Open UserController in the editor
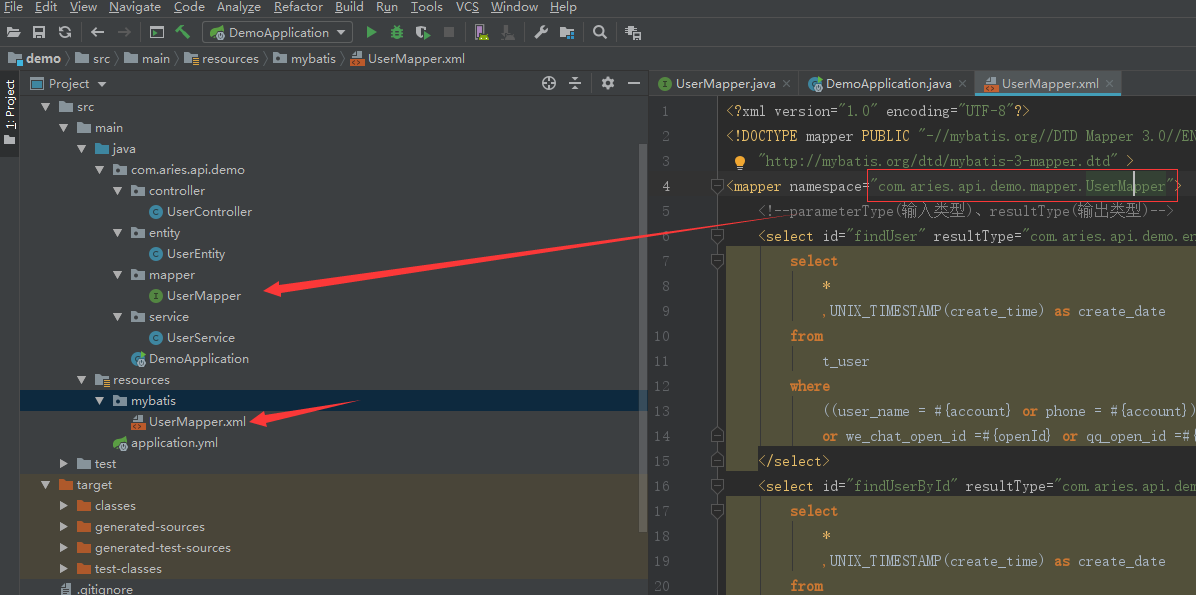Screen dimensions: 1196x595 211,211
